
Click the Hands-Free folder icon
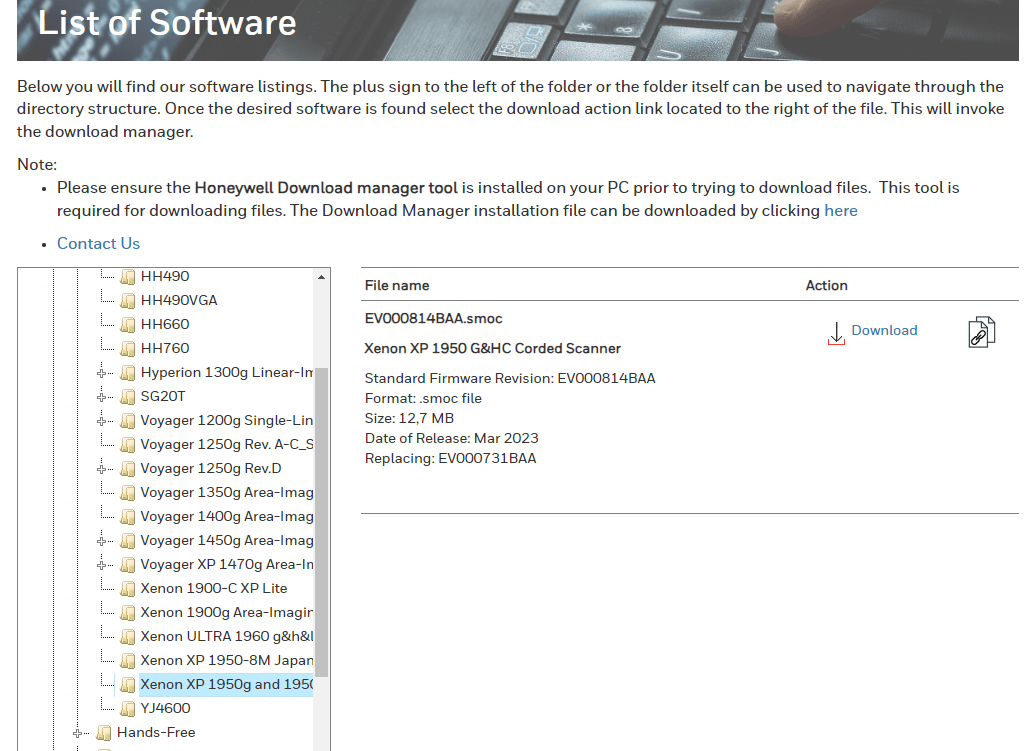[104, 733]
